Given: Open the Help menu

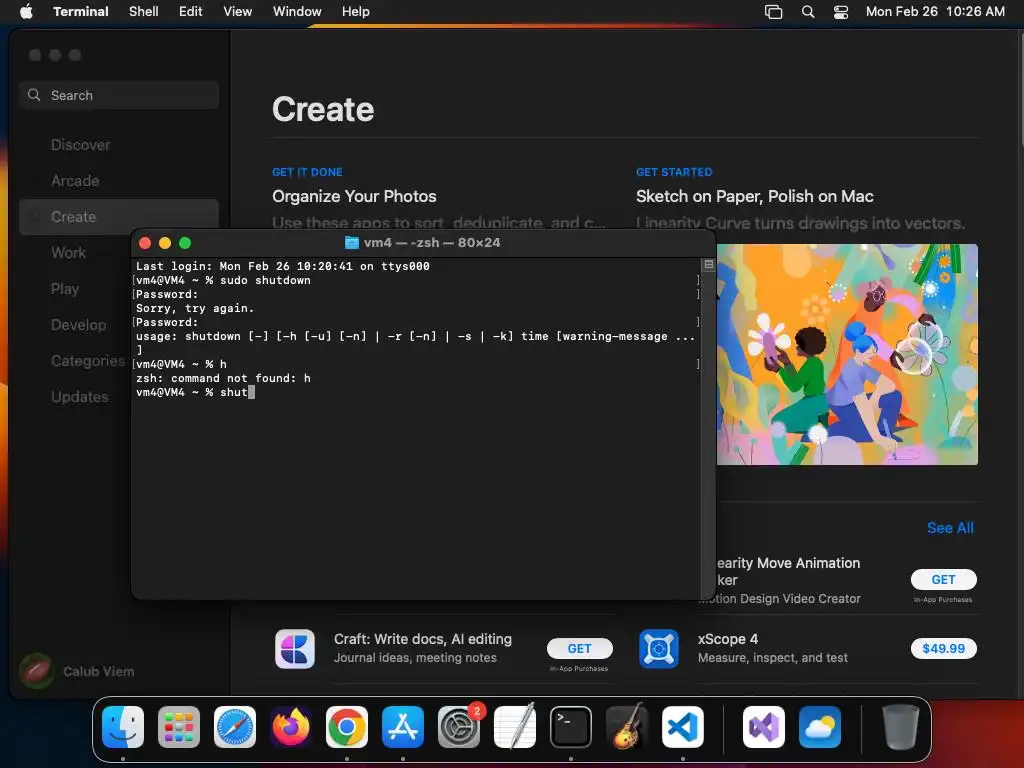Looking at the screenshot, I should (356, 12).
